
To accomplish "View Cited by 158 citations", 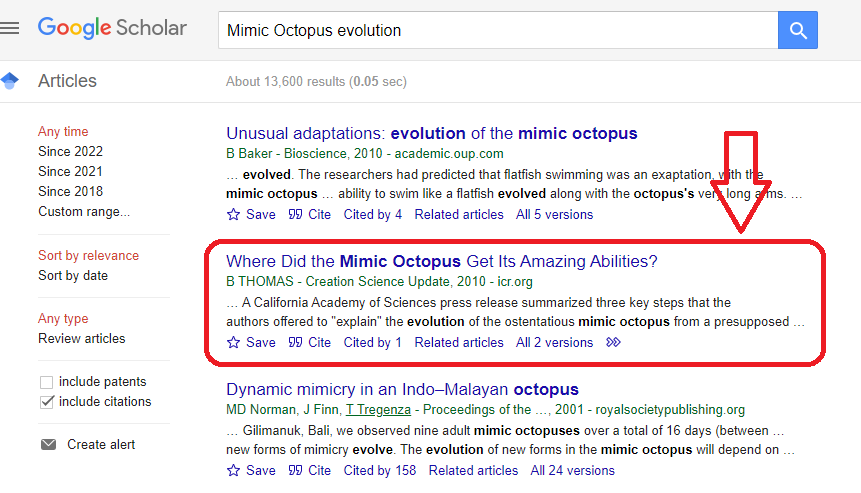I will tap(379, 470).
